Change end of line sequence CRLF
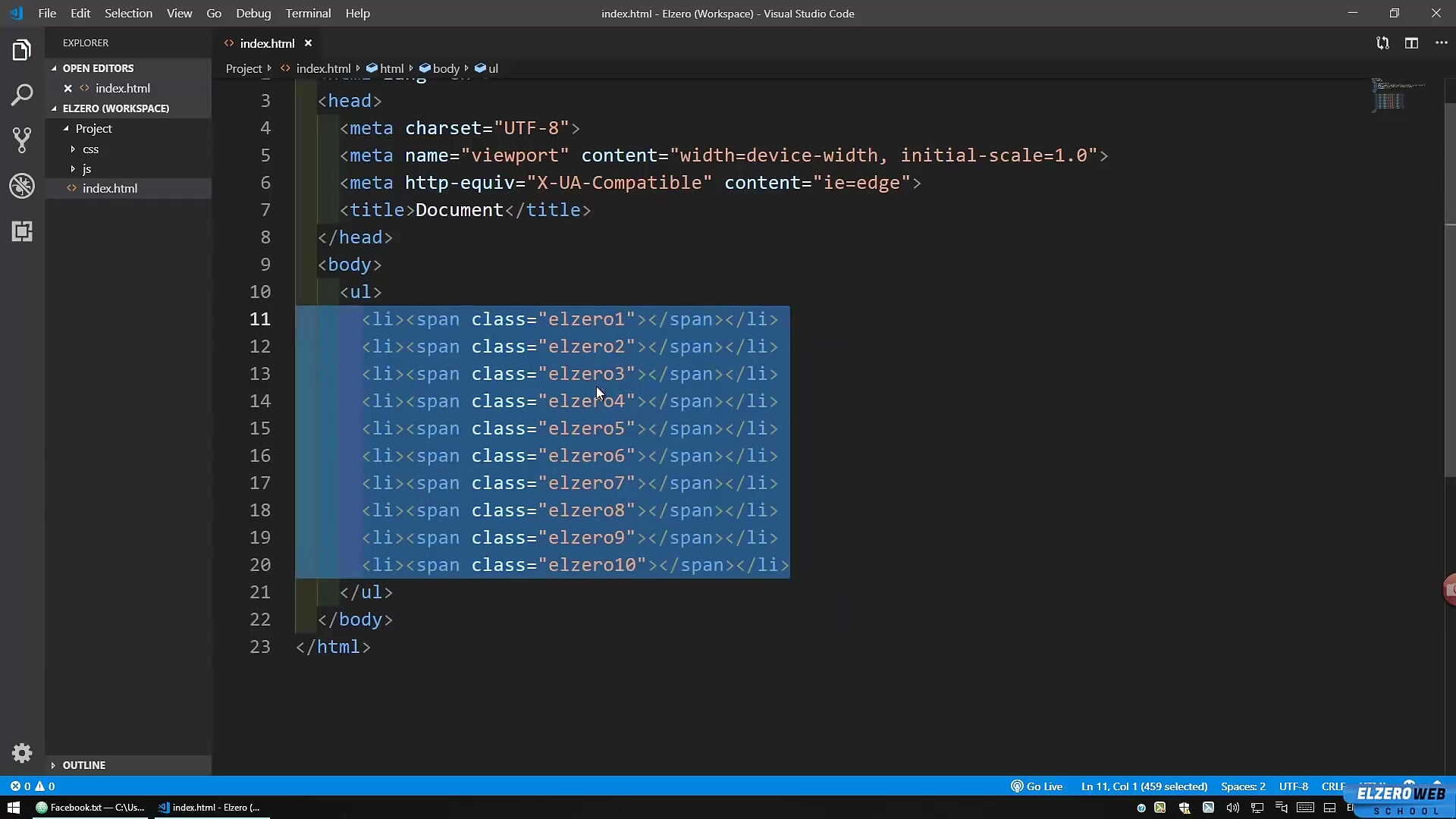1456x819 pixels. [1332, 786]
